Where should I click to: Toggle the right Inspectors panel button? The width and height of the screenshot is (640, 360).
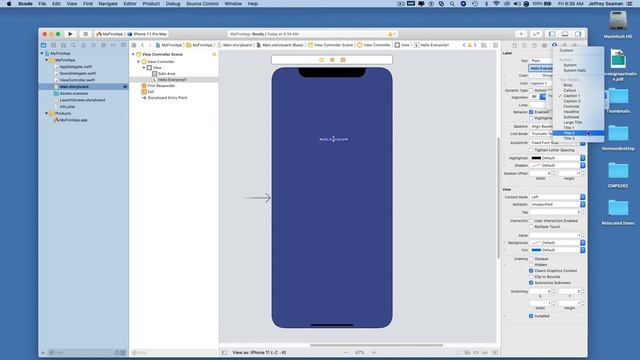click(x=578, y=34)
